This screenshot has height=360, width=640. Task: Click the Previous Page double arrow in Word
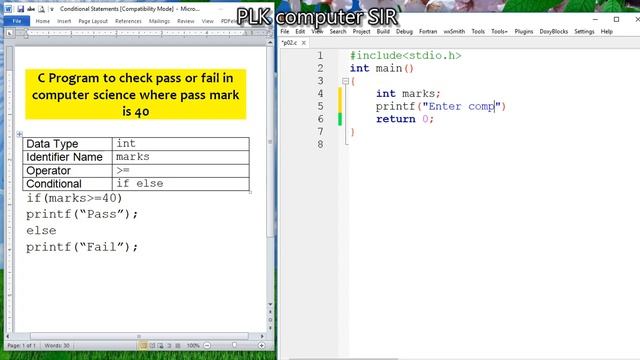(x=270, y=312)
